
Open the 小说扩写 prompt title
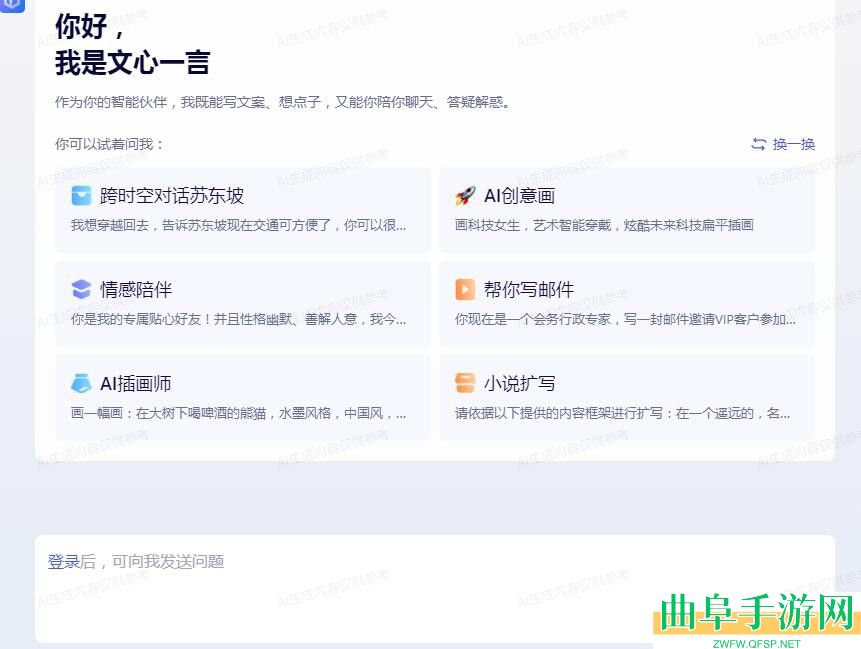(519, 383)
